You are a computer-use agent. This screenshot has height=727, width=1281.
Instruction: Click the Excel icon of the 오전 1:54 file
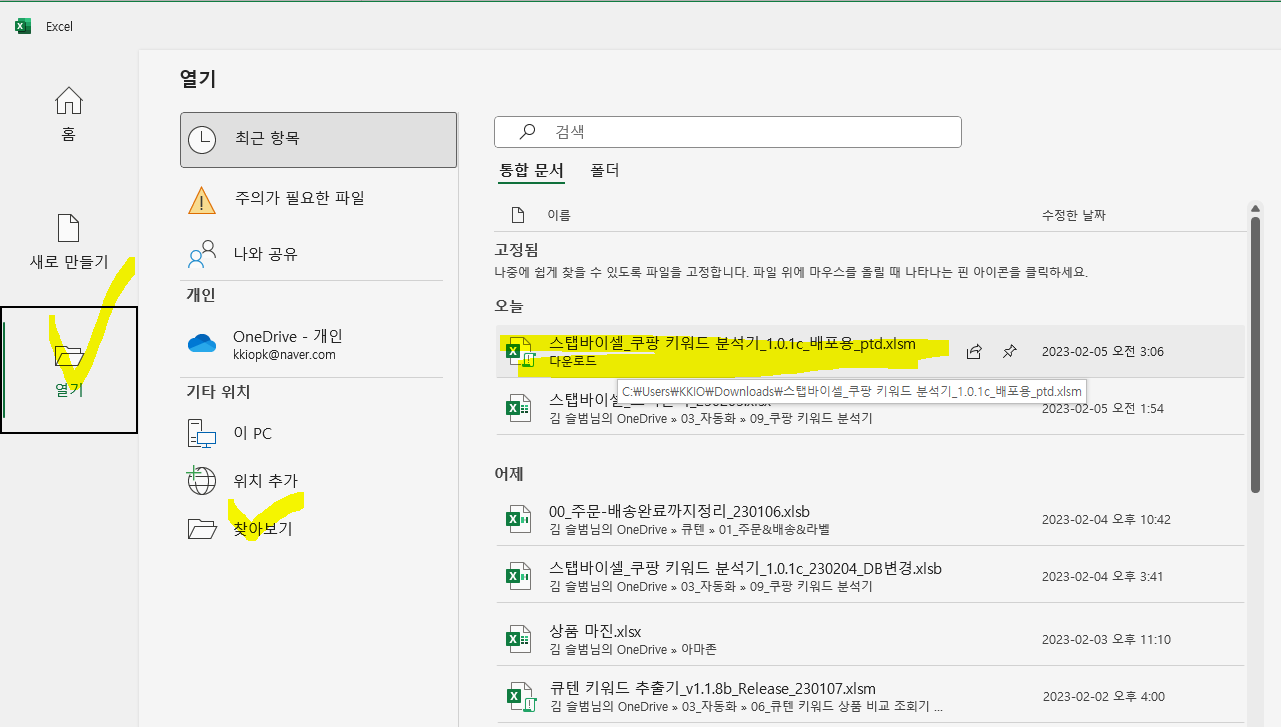coord(518,407)
